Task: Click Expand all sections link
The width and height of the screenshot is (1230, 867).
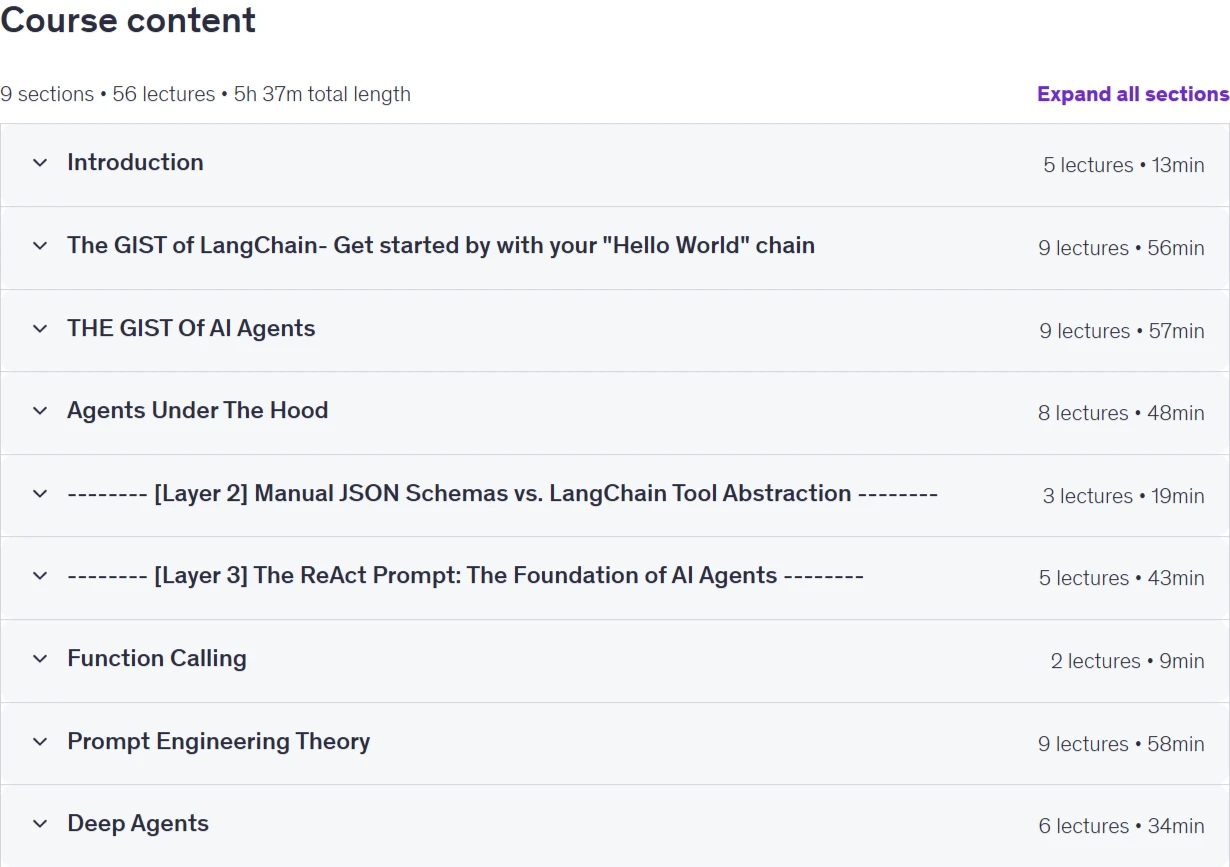Action: [1133, 94]
